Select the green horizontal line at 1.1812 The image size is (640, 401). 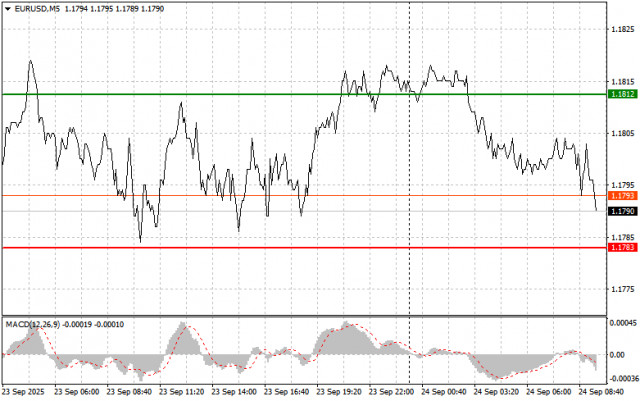304,94
